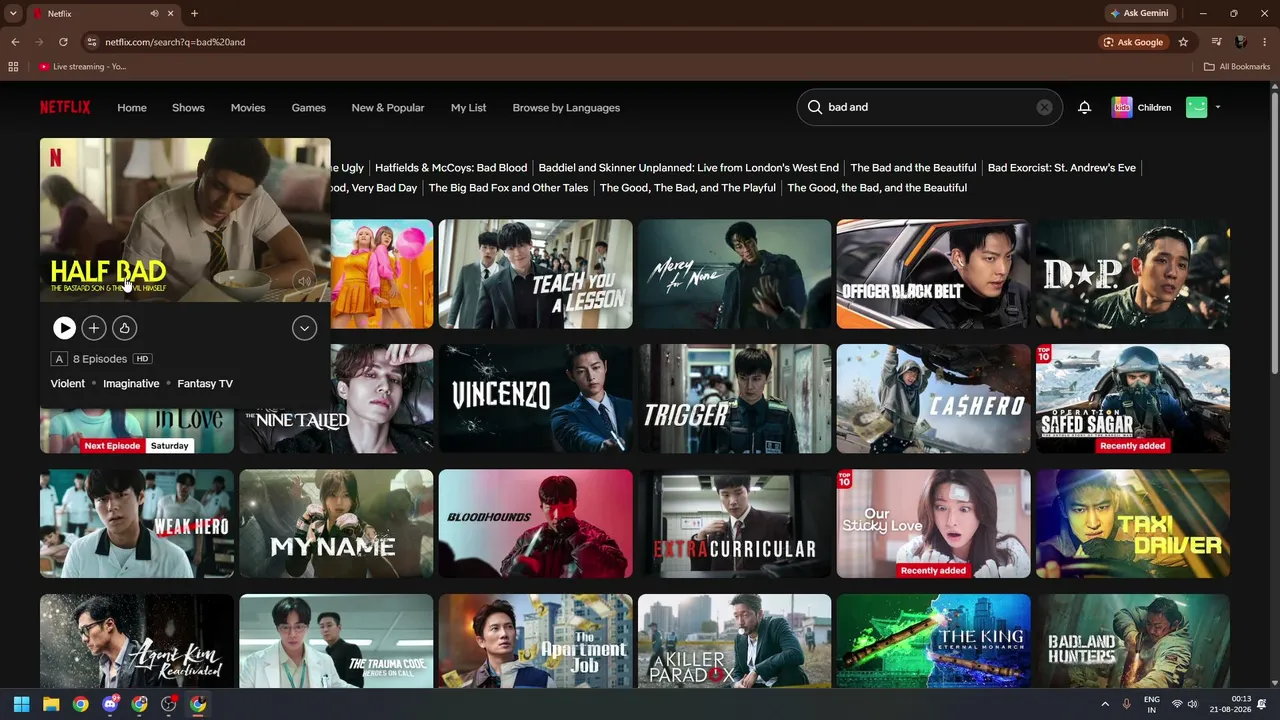This screenshot has height=720, width=1280.
Task: Select the Extracurricular thumbnail
Action: click(734, 524)
